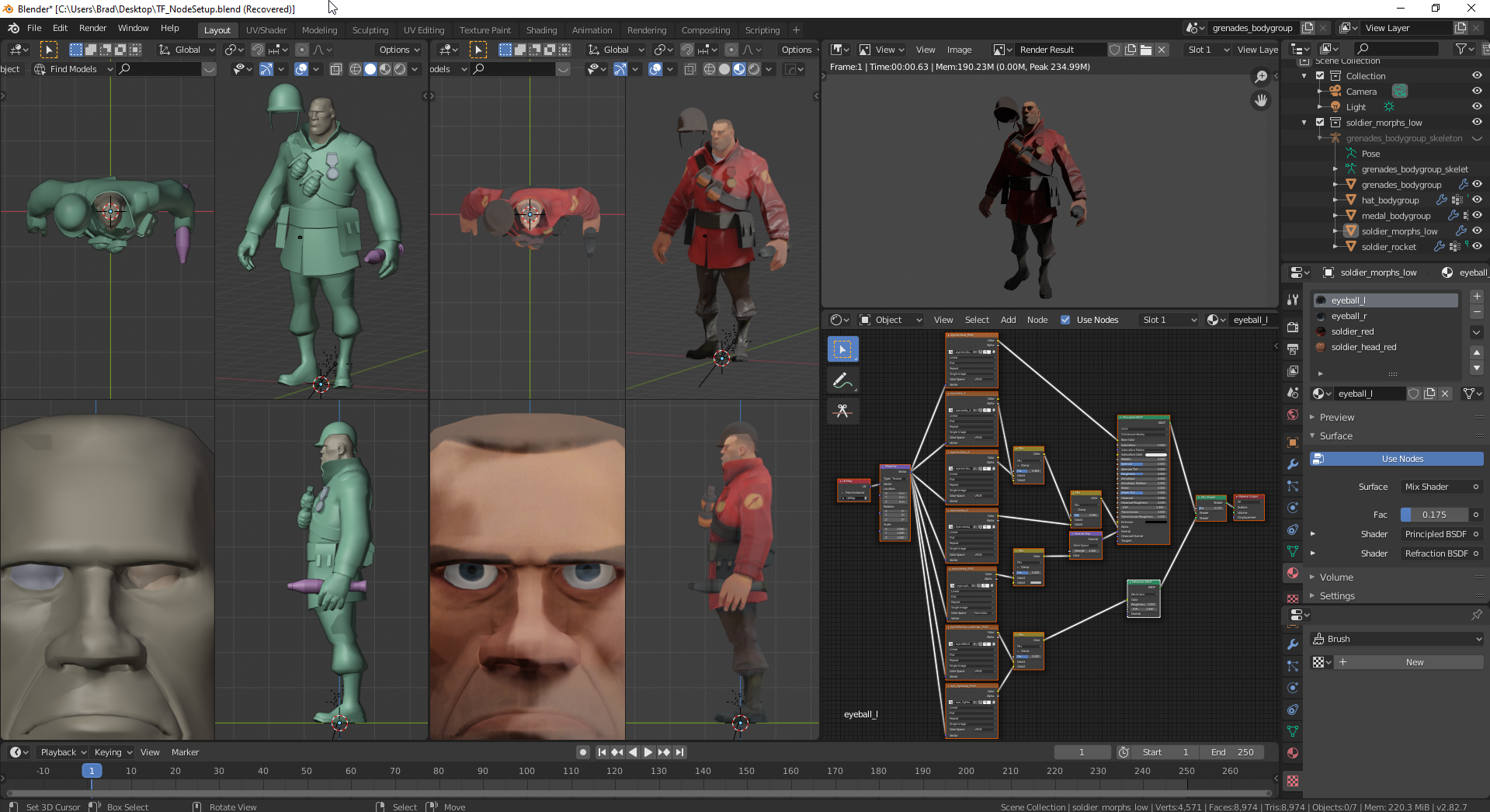Open the Surface Mix Shader dropdown
Screen dimensions: 1490x812
[1435, 487]
